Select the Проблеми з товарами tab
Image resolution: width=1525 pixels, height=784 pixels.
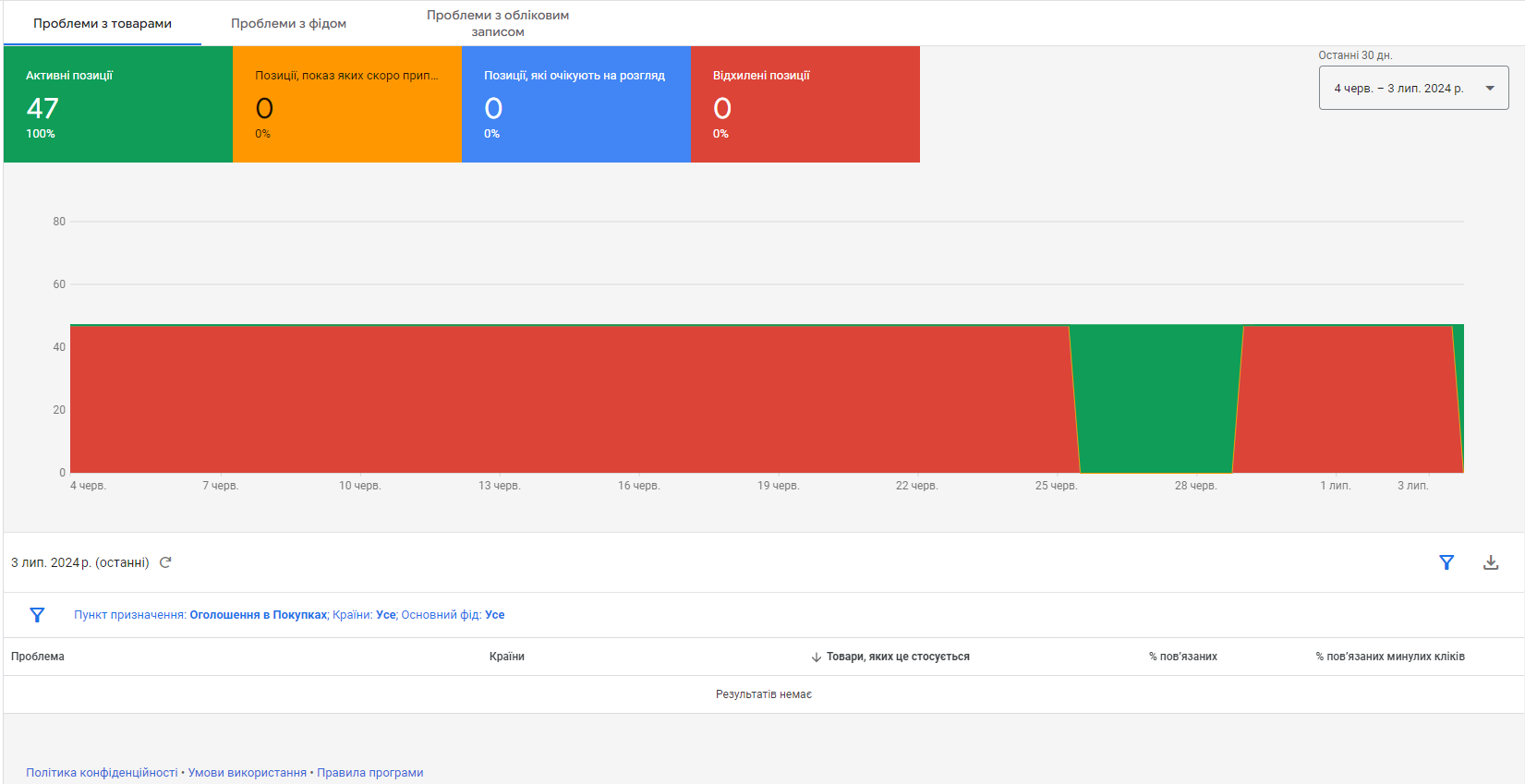coord(103,24)
